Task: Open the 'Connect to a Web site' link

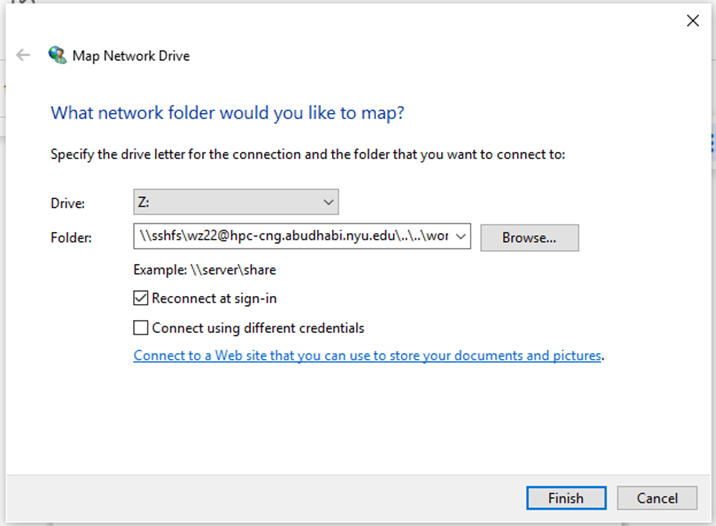Action: point(367,356)
